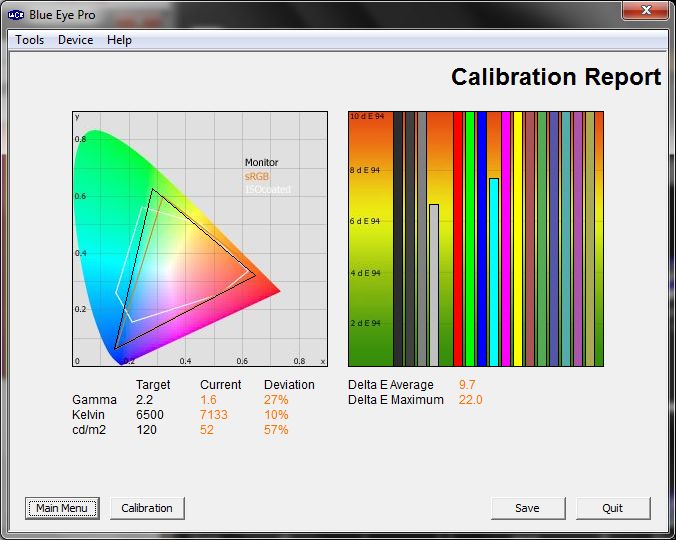Close the Blue Eye Pro window

(x=646, y=10)
